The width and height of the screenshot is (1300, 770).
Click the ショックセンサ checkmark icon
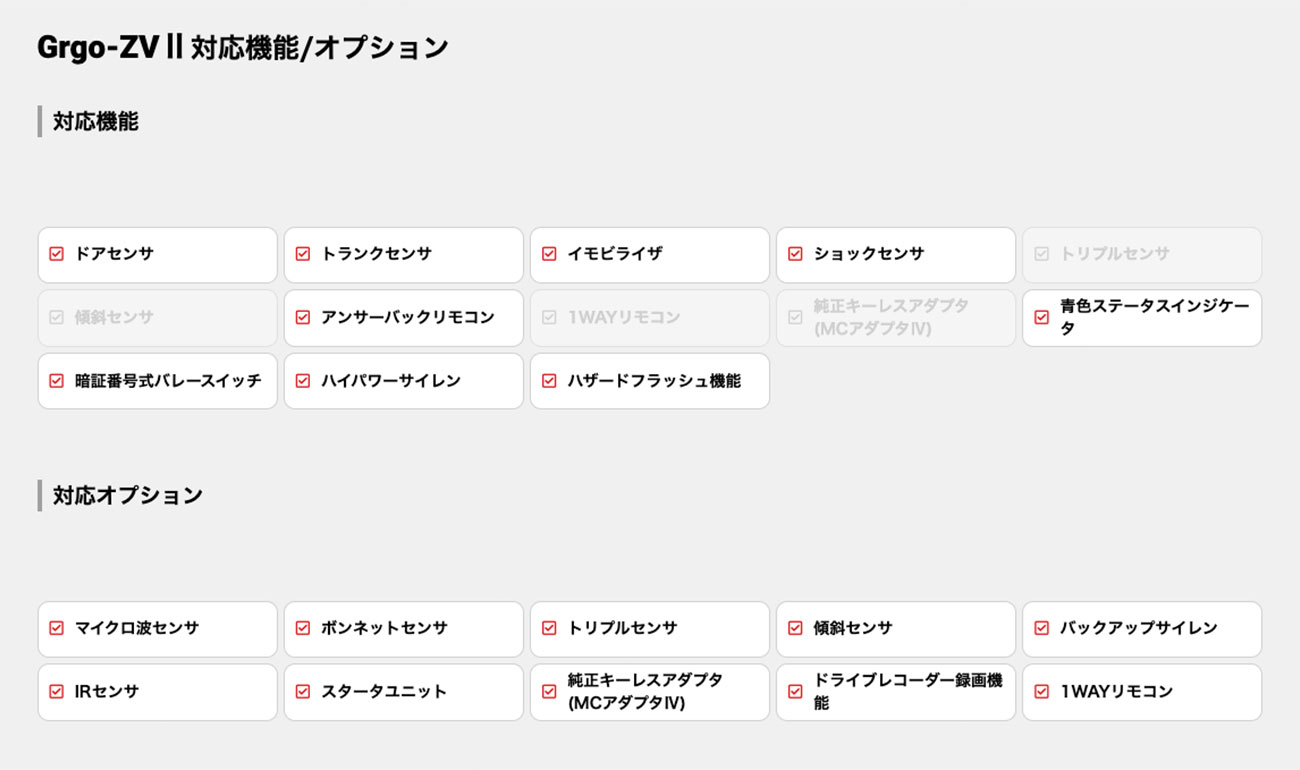tap(795, 254)
